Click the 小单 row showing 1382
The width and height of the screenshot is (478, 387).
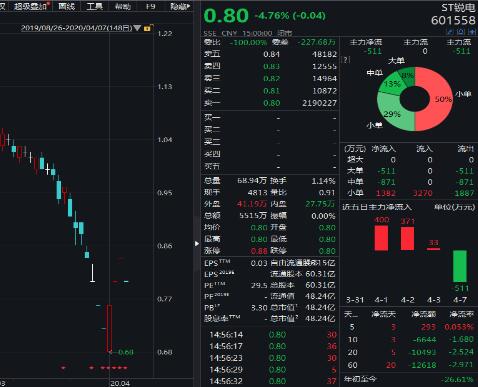point(409,193)
